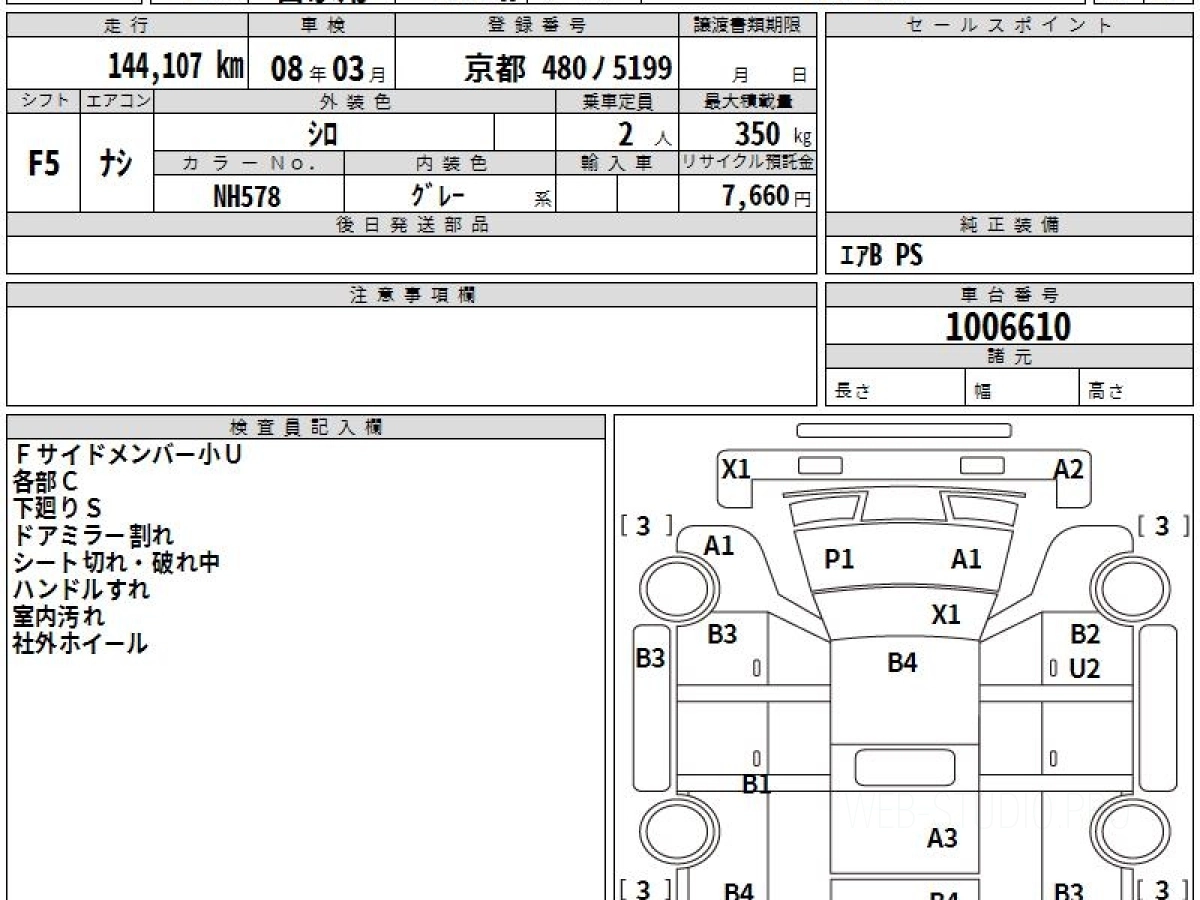The image size is (1200, 900).
Task: Select damage mark U2 on the diagram
Action: tap(1085, 669)
